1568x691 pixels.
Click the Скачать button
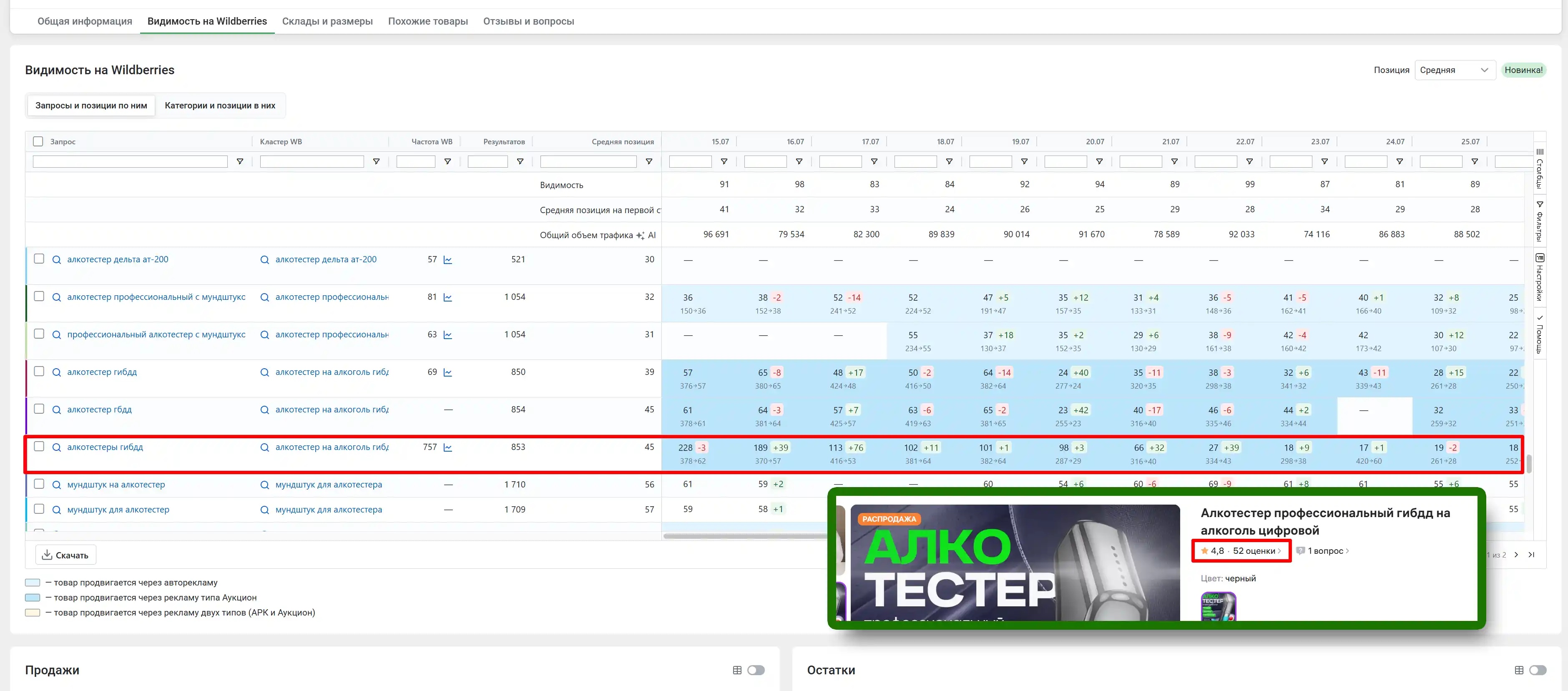(65, 555)
